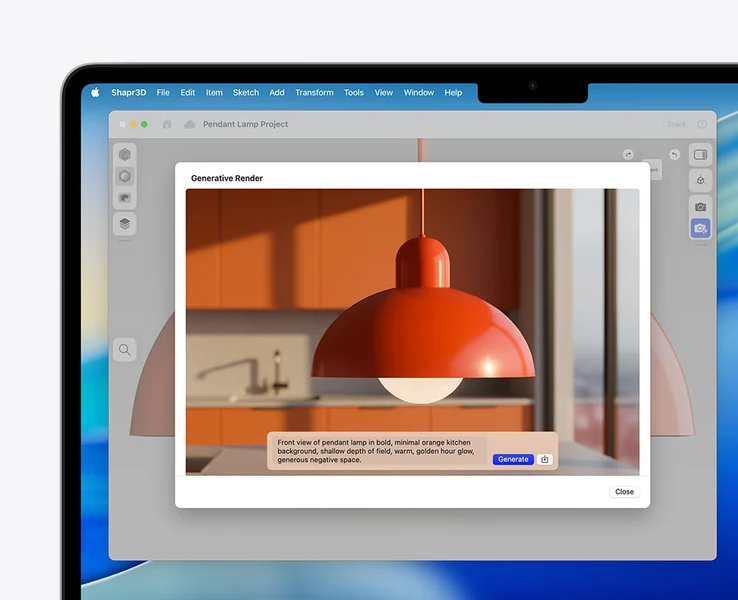Click the magnifying glass search icon
738x600 pixels.
(x=125, y=350)
